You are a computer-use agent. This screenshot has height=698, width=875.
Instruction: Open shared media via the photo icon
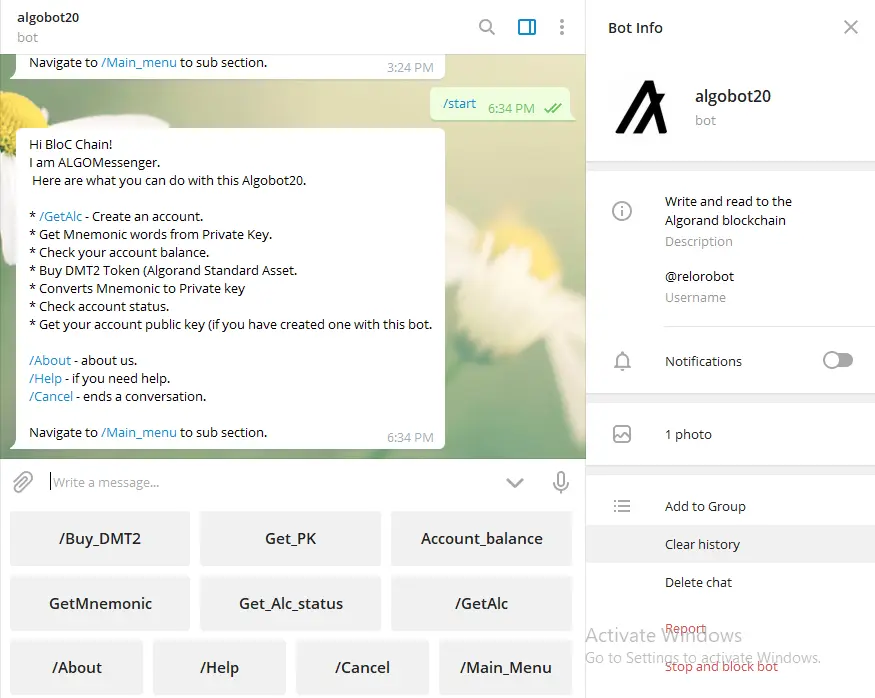622,434
